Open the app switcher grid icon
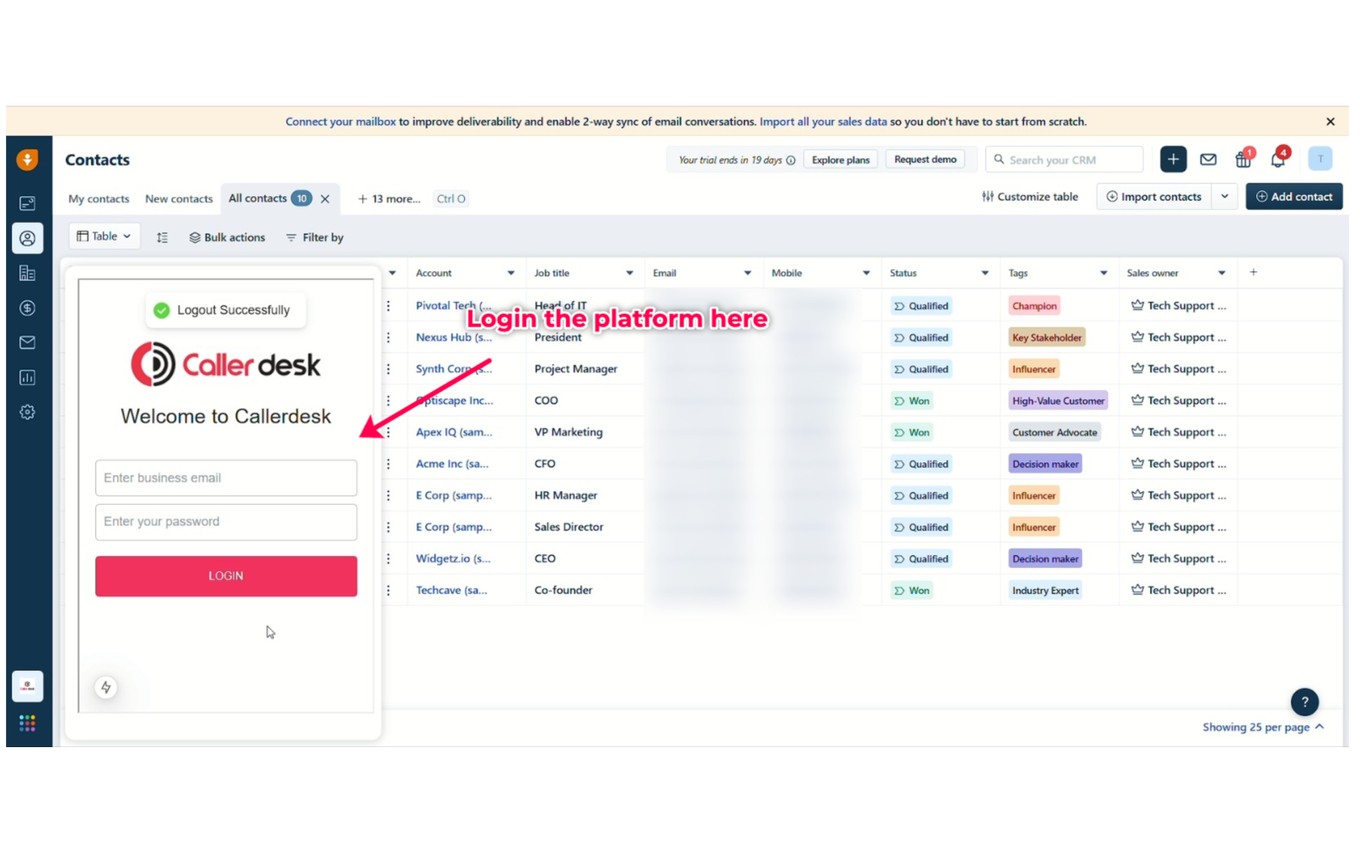Image resolution: width=1360 pixels, height=850 pixels. 27,723
